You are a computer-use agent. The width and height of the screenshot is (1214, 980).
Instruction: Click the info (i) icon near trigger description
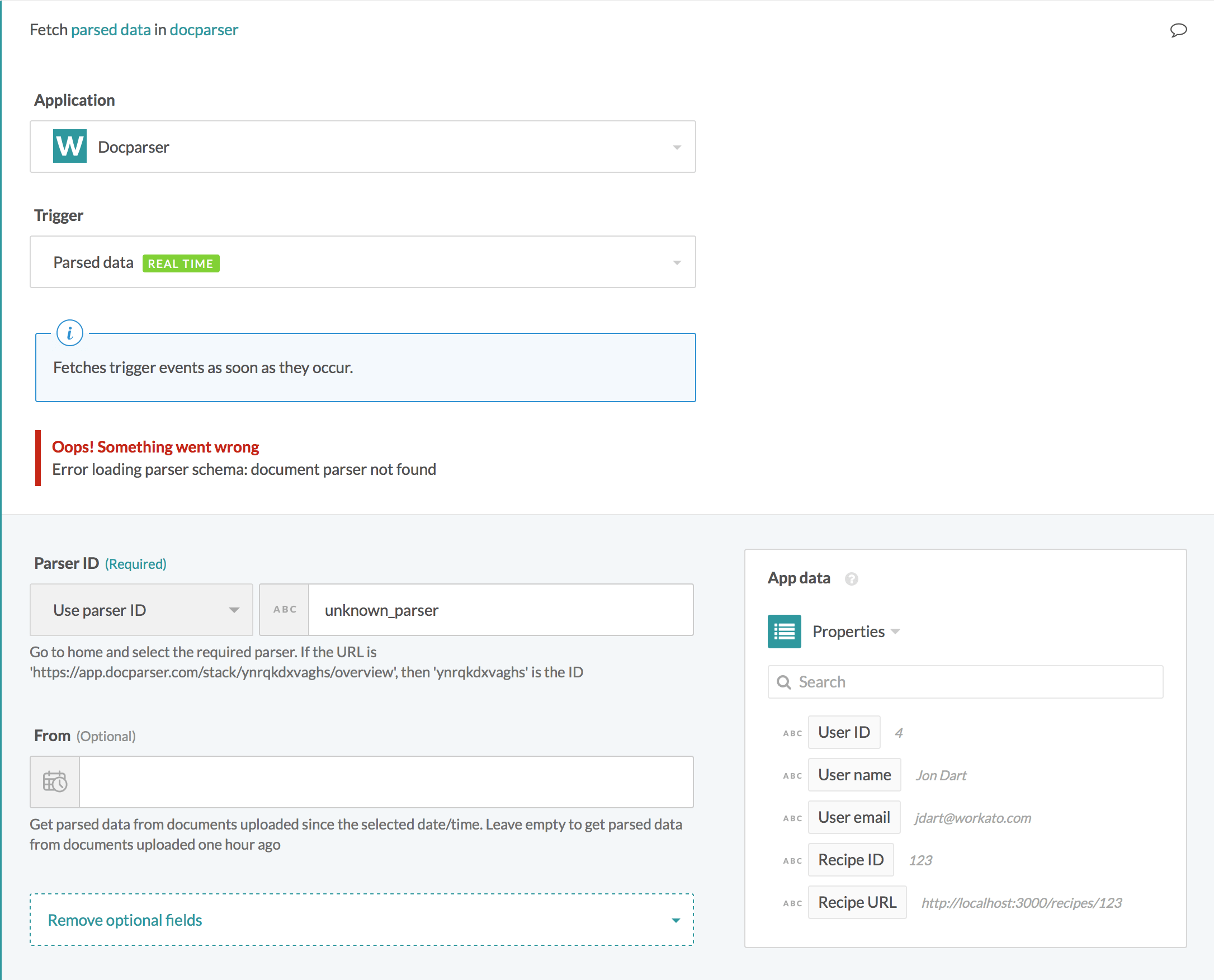pos(71,332)
